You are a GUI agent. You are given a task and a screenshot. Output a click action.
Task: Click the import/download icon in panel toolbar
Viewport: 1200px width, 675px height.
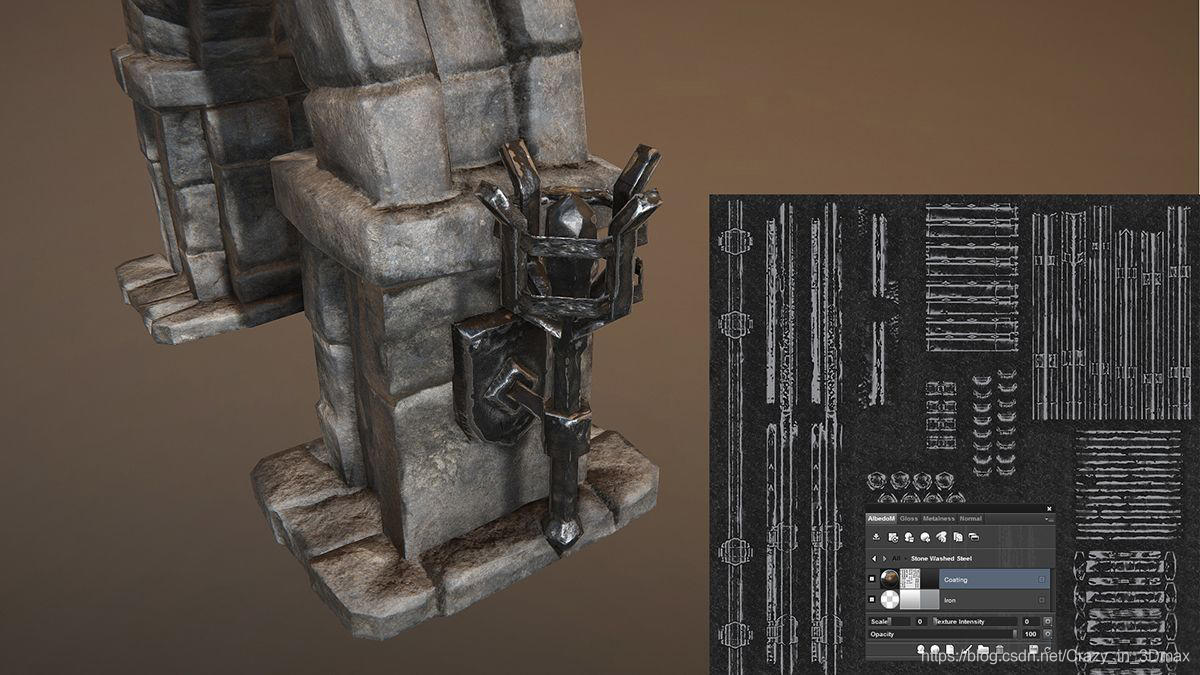pyautogui.click(x=876, y=537)
